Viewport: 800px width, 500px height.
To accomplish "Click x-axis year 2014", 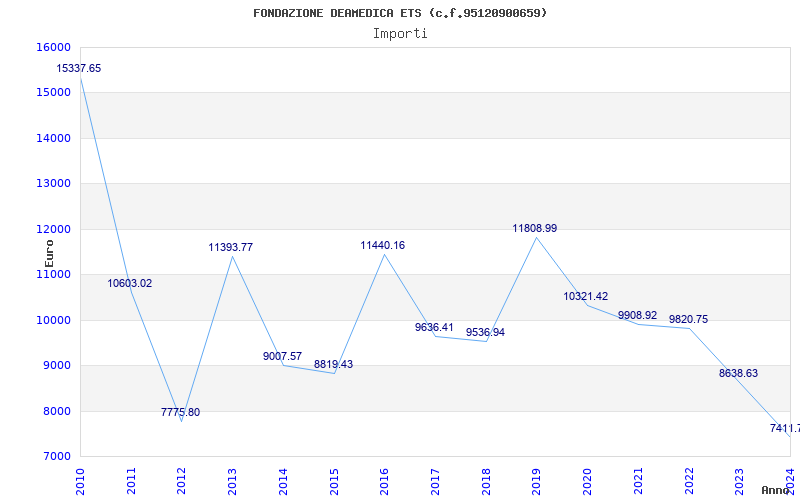I will [283, 481].
